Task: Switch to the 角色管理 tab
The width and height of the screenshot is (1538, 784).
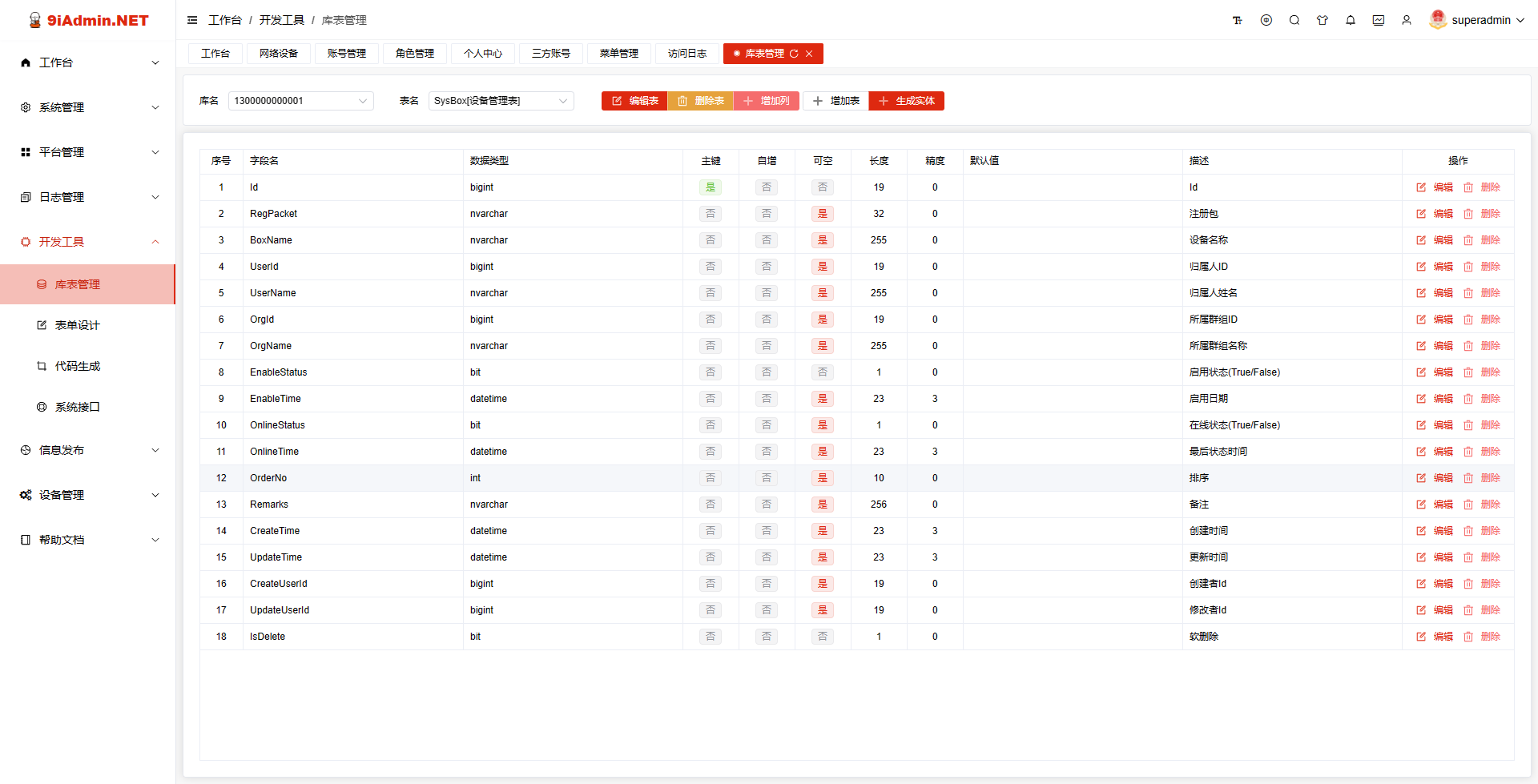Action: (414, 54)
